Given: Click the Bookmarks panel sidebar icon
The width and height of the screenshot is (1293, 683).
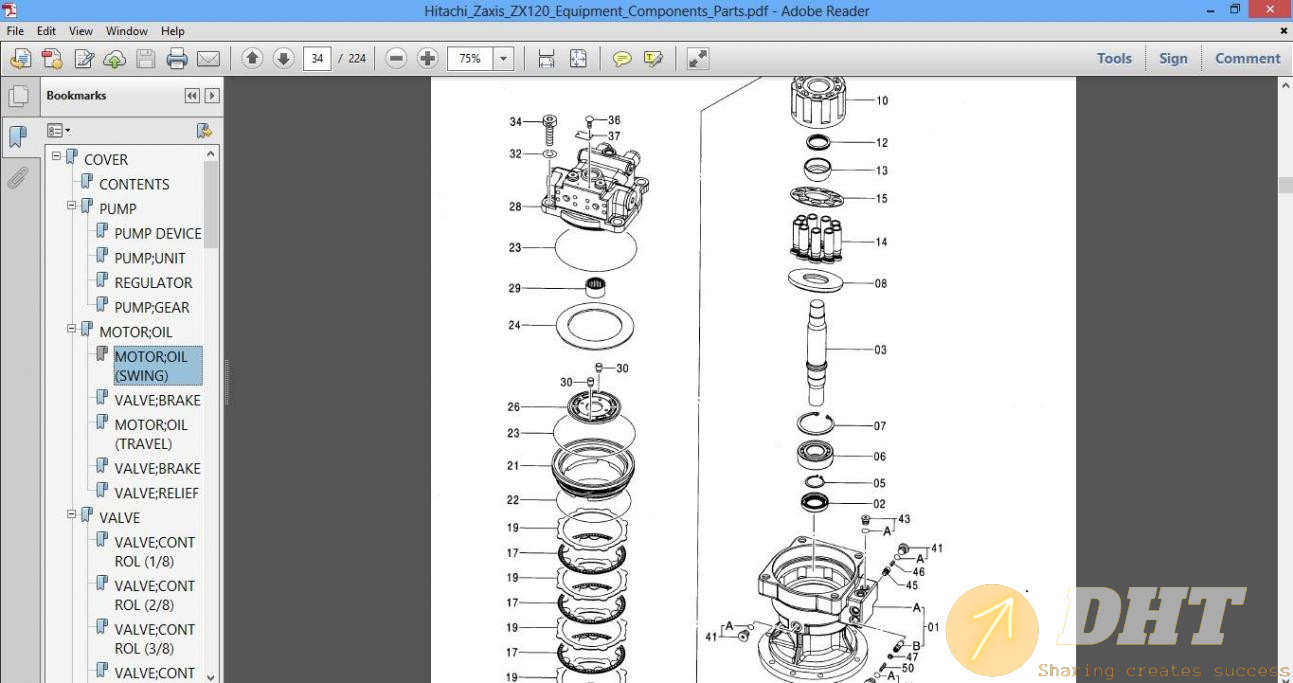Looking at the screenshot, I should [18, 137].
